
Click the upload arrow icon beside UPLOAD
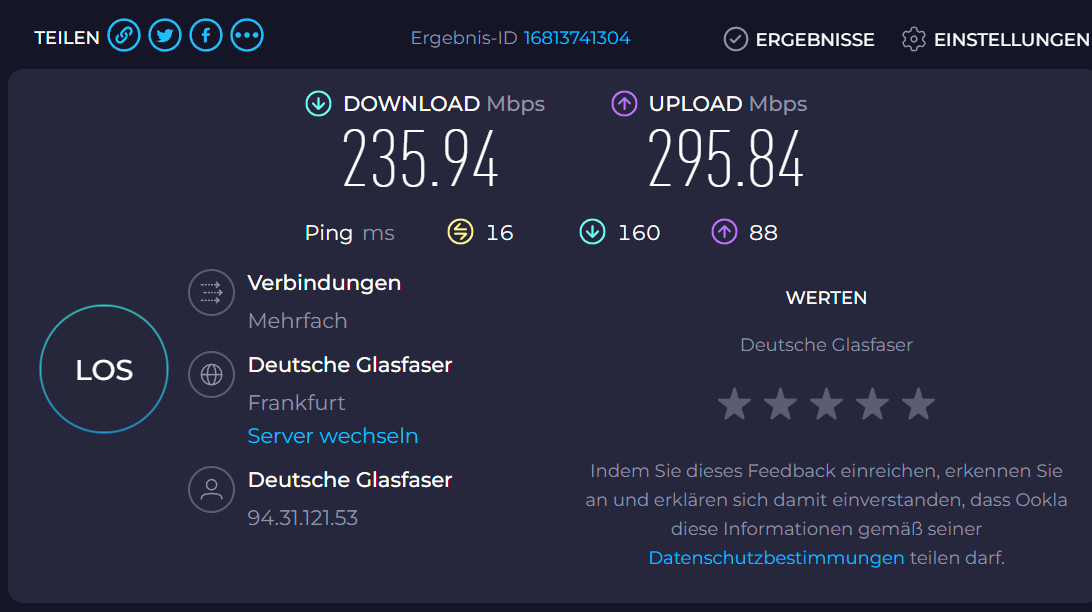coord(624,104)
